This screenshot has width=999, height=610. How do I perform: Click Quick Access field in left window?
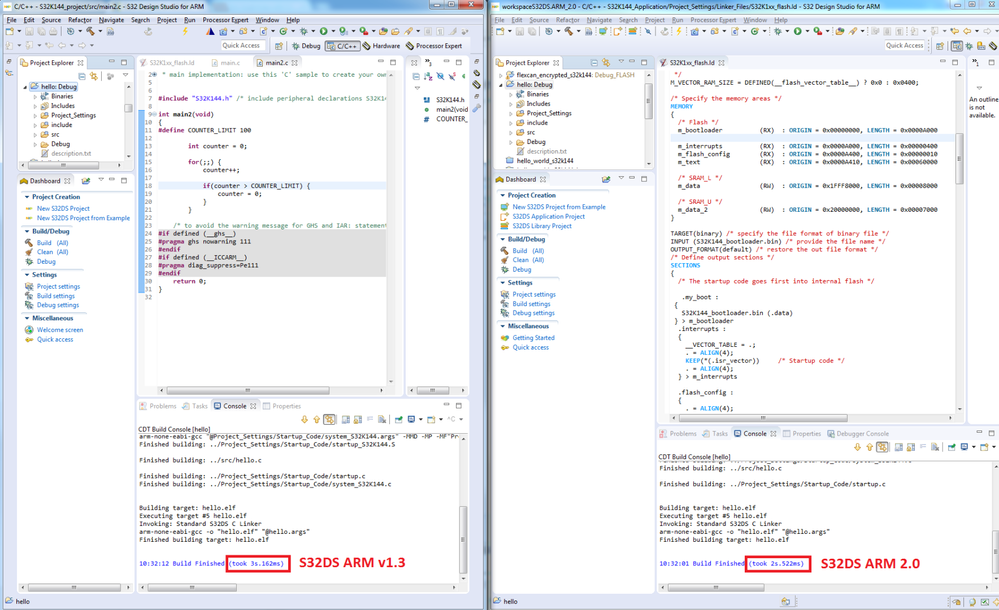[x=241, y=45]
